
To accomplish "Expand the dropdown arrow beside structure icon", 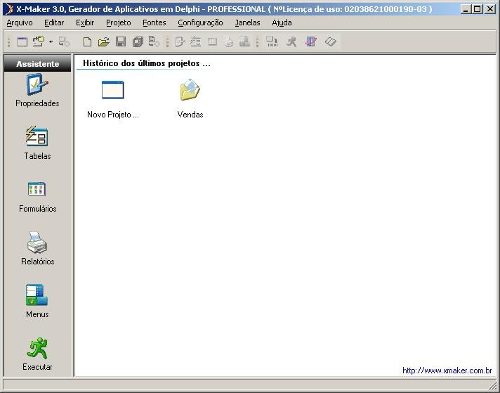I will coord(51,42).
